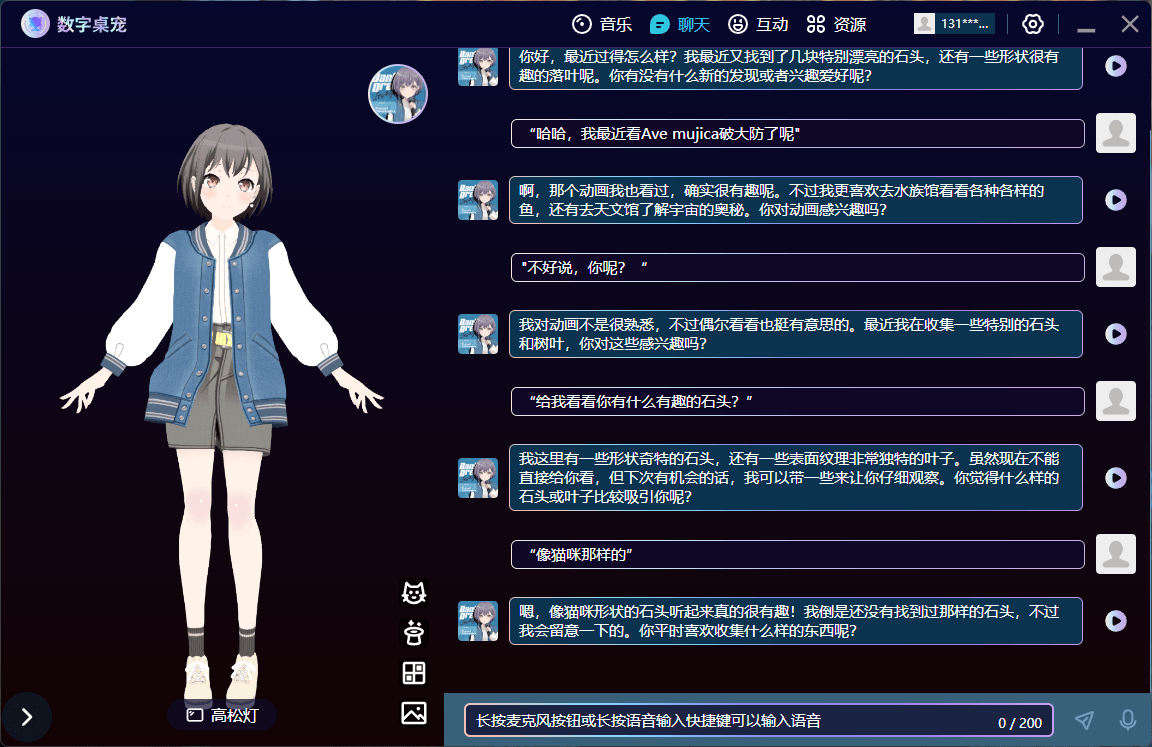
Task: Click the 131*** user account button
Action: [x=954, y=24]
